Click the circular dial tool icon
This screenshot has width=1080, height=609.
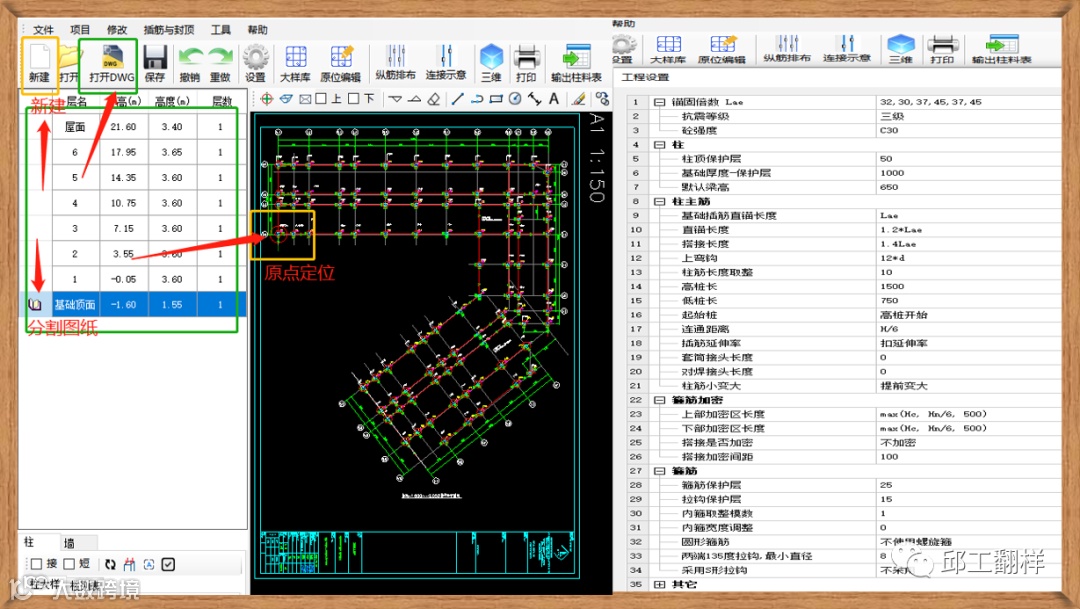coord(515,99)
